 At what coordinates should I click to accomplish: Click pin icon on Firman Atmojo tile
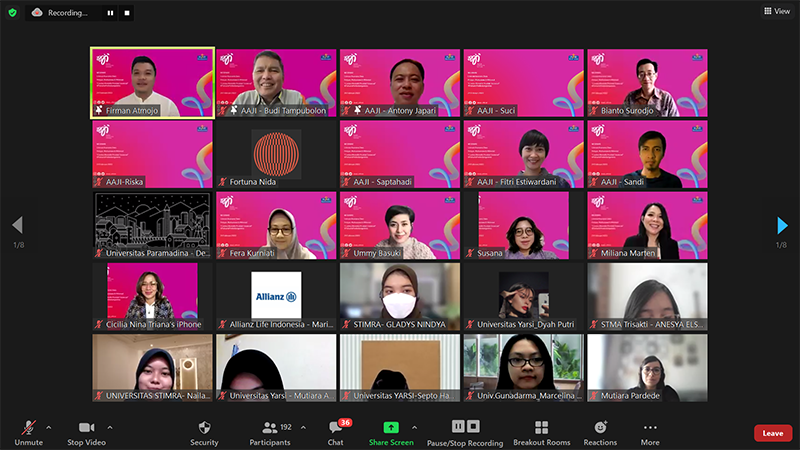click(99, 110)
